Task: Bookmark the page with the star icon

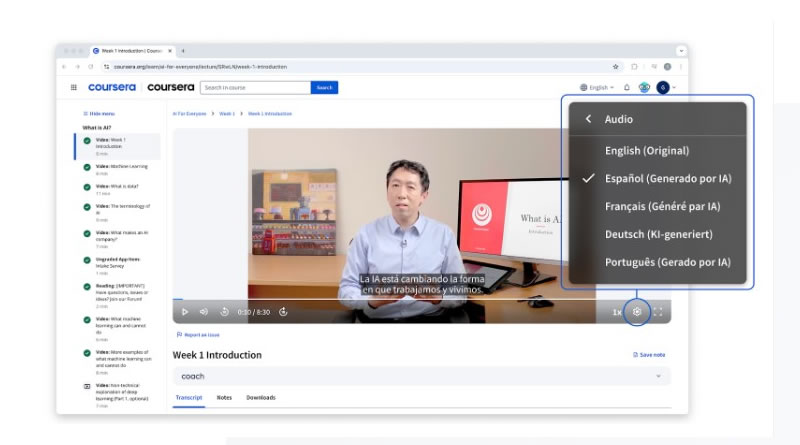Action: [615, 67]
